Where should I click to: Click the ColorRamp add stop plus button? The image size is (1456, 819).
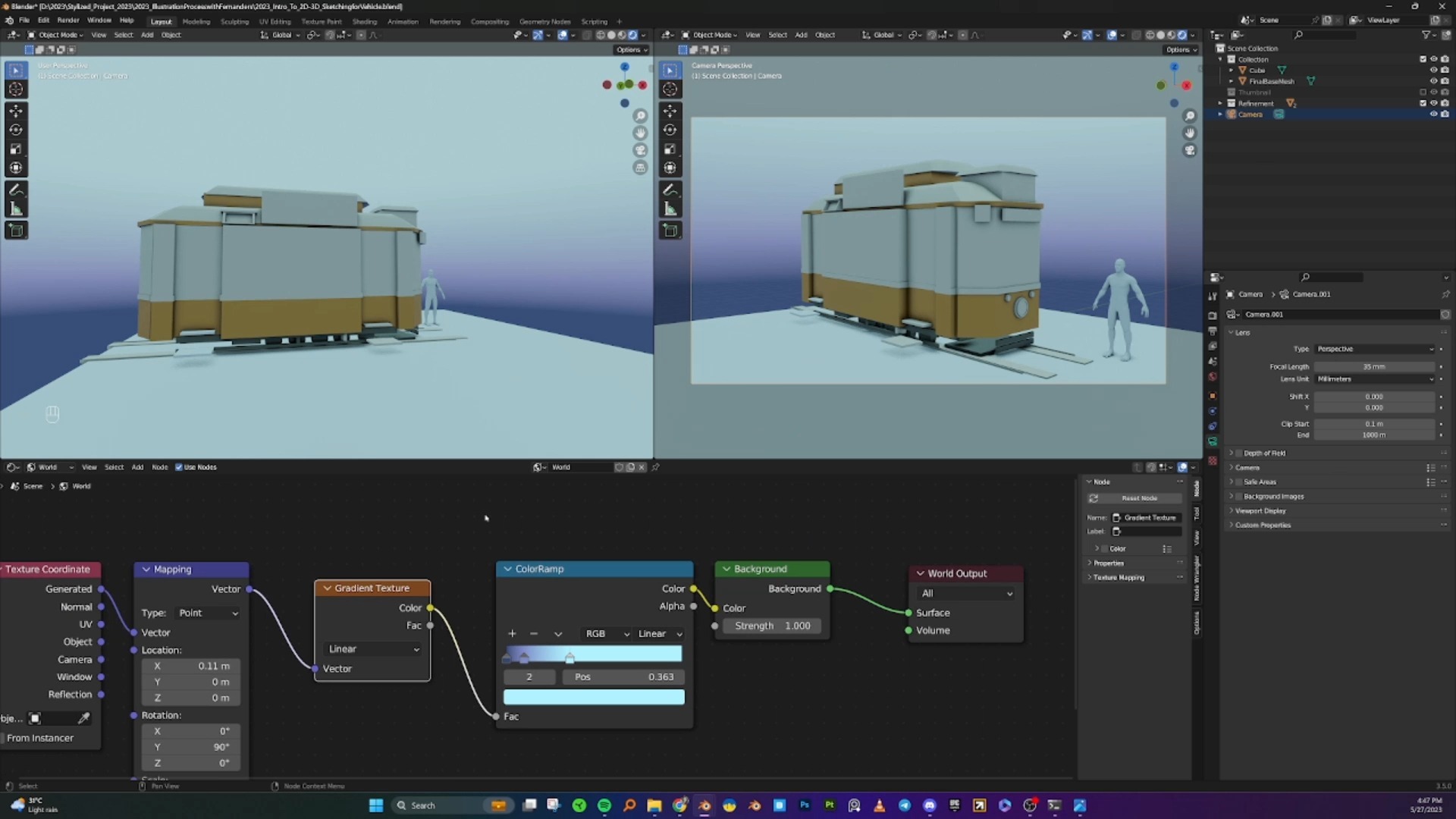pos(512,634)
